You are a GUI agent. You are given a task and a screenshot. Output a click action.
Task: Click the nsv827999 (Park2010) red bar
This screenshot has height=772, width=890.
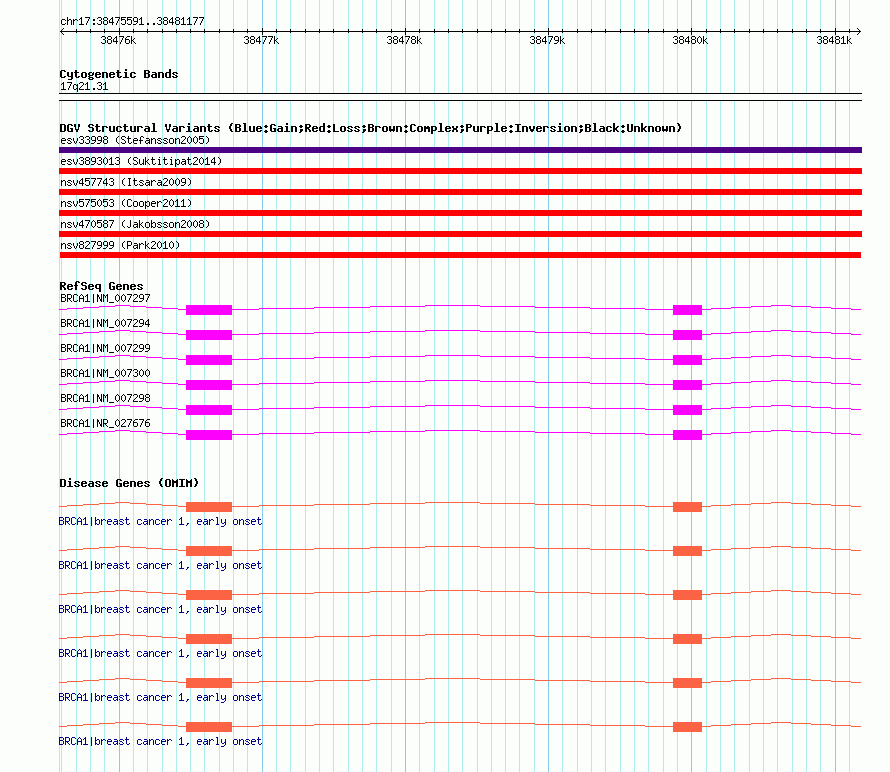tap(460, 255)
